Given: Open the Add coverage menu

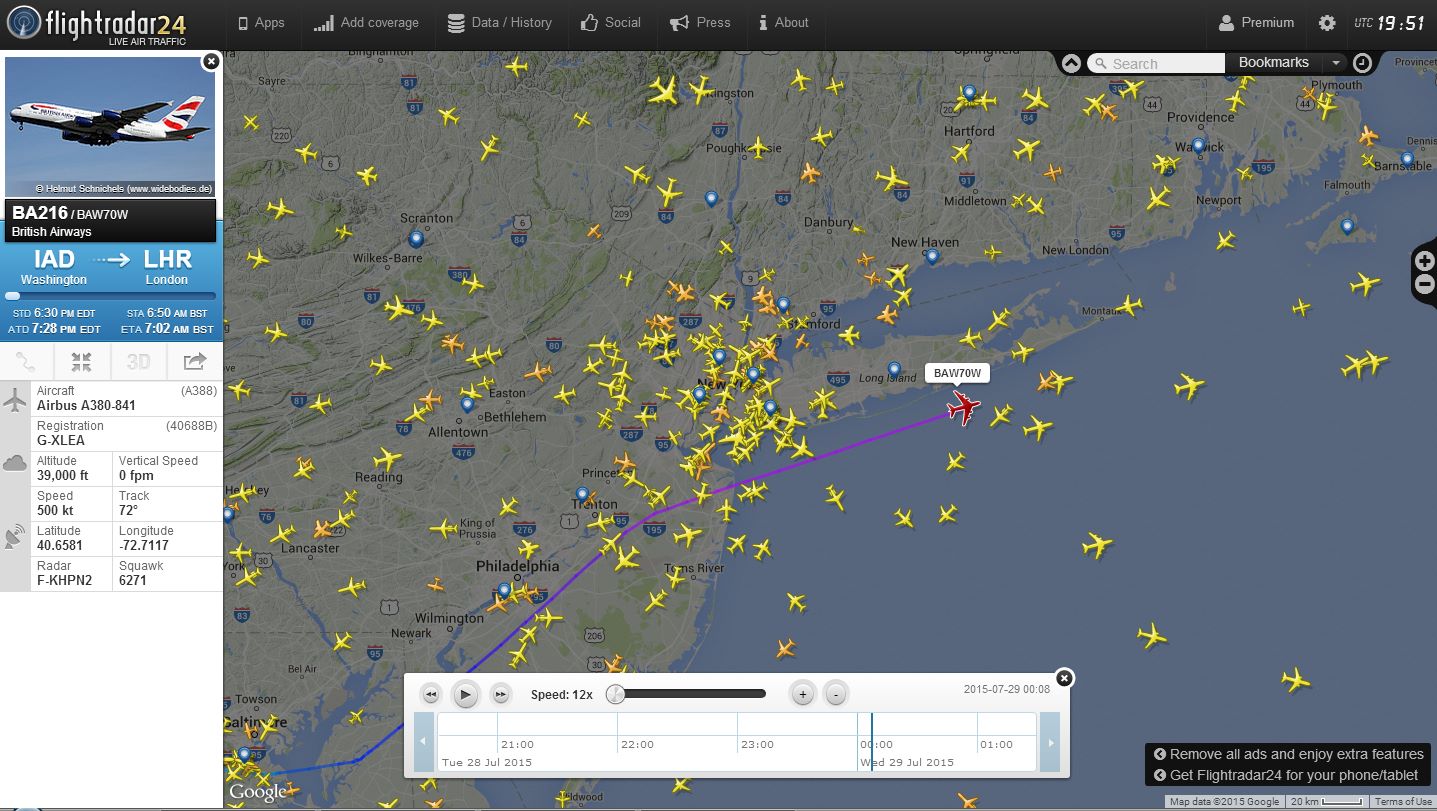Looking at the screenshot, I should pyautogui.click(x=366, y=23).
